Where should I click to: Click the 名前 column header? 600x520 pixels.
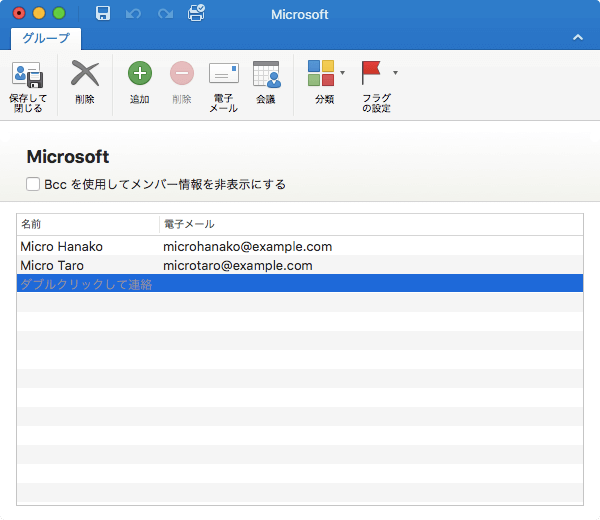pyautogui.click(x=88, y=224)
